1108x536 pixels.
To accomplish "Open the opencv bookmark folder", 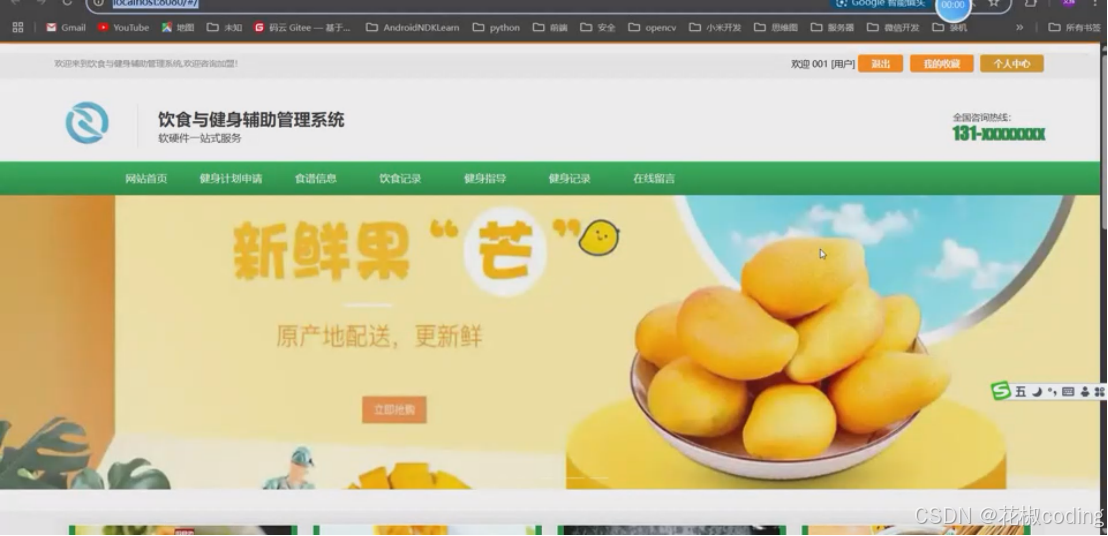I will point(652,28).
